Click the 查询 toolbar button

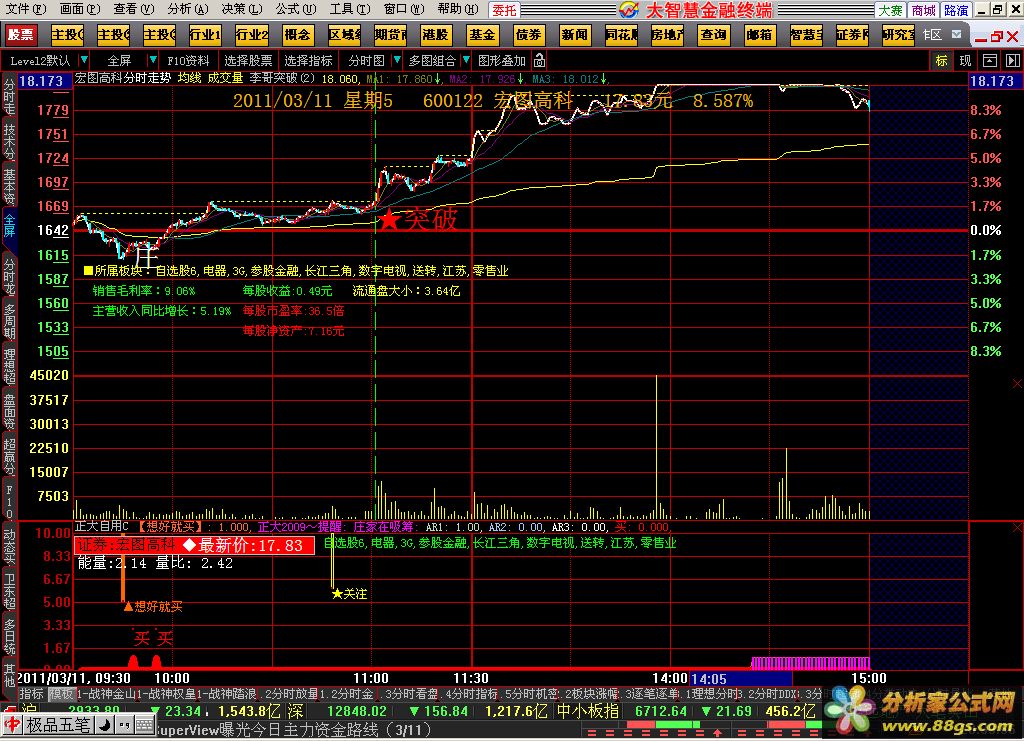(713, 35)
